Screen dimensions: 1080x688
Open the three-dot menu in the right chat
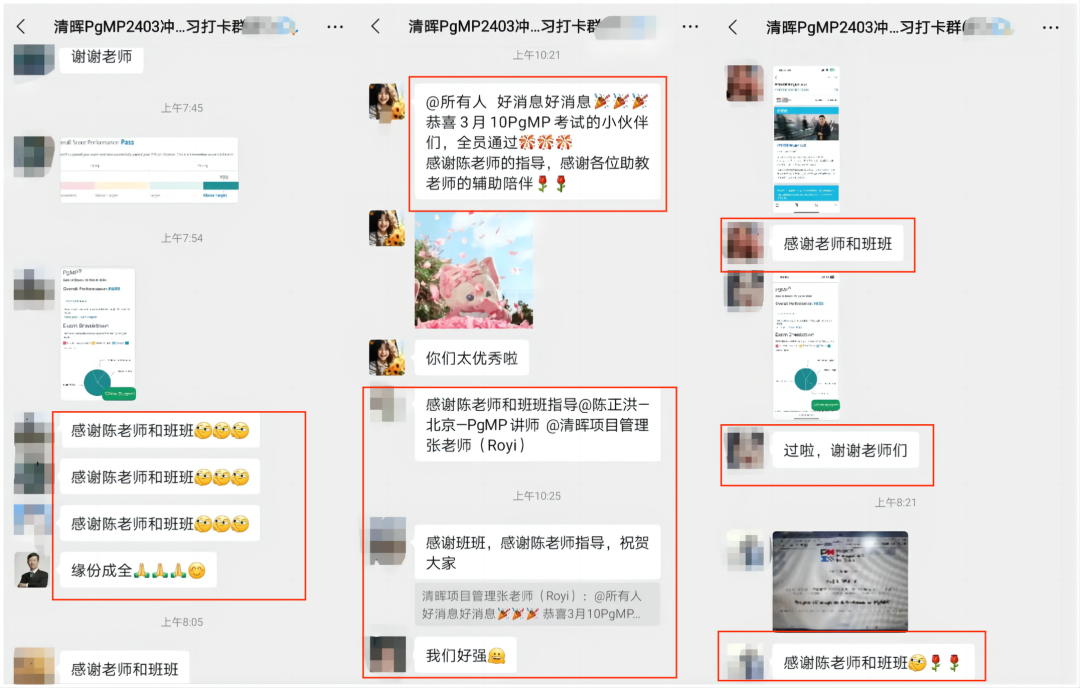tap(1047, 27)
